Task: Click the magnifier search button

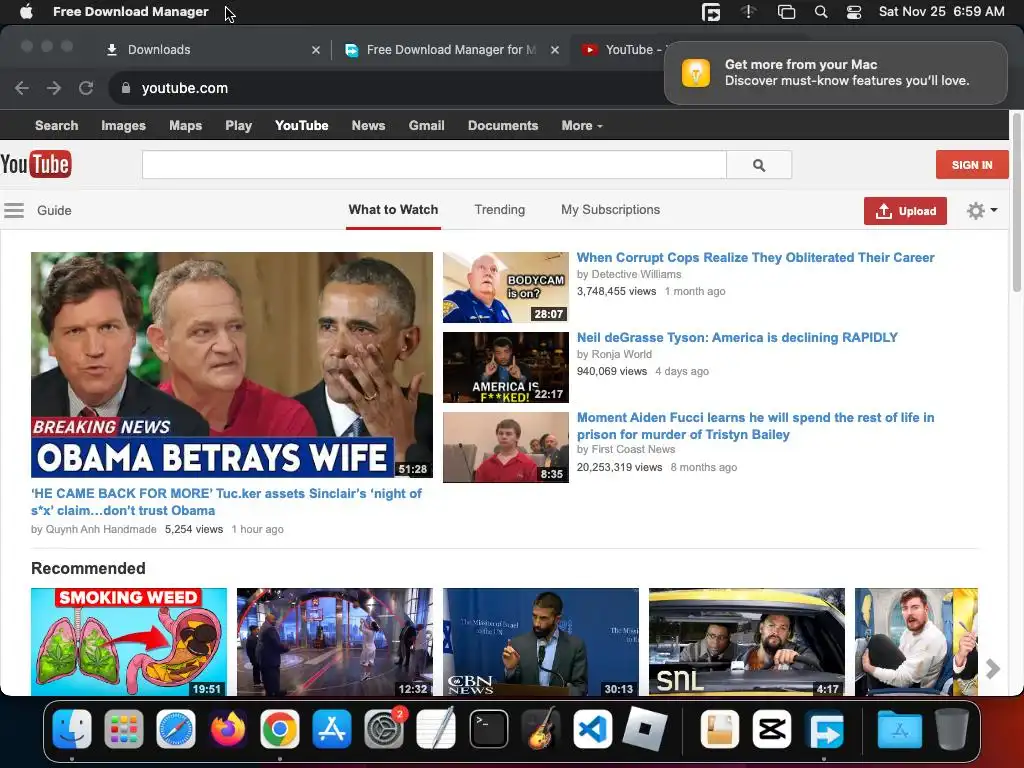Action: (x=759, y=165)
